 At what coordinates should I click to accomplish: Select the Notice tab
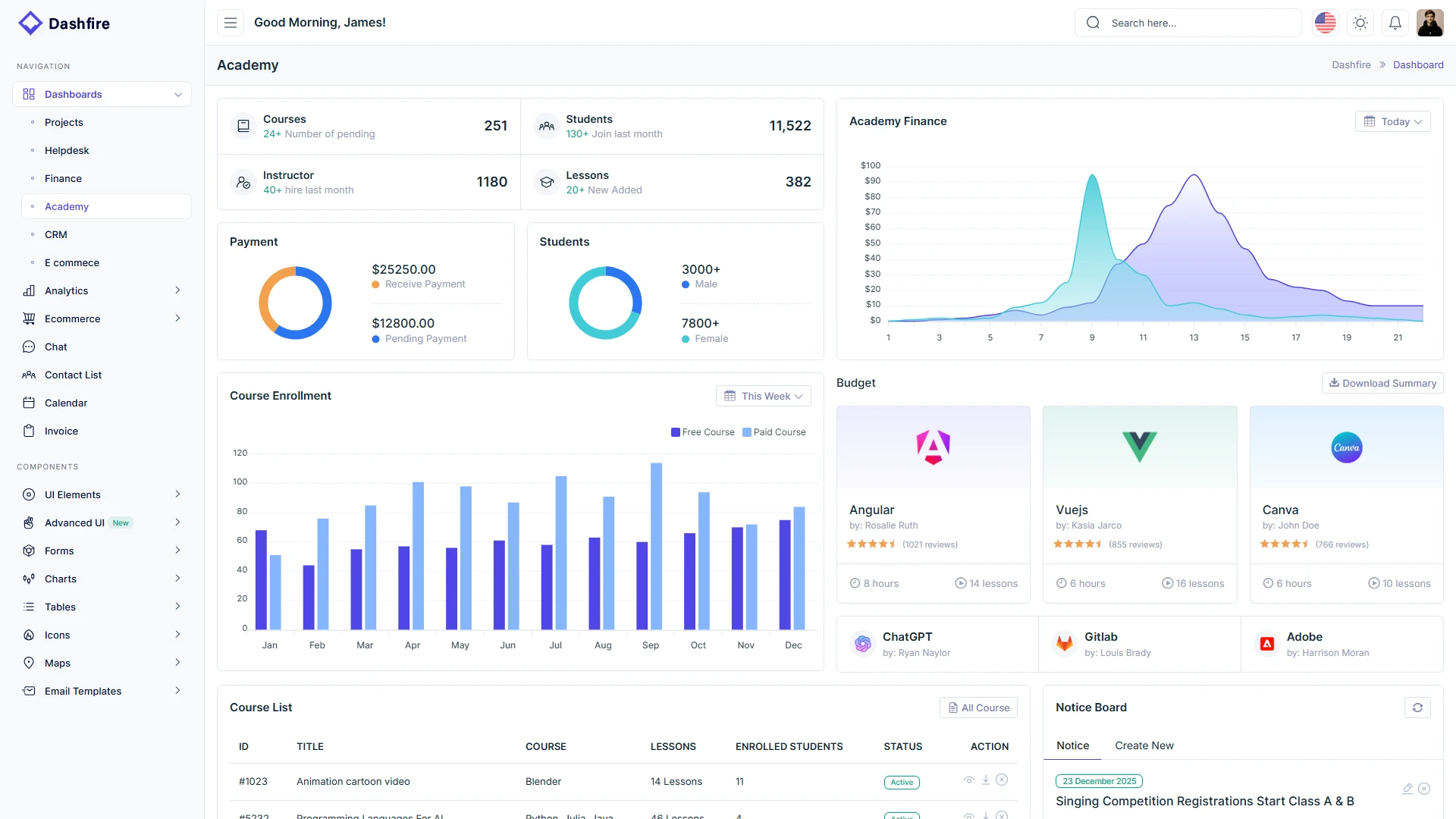tap(1072, 745)
